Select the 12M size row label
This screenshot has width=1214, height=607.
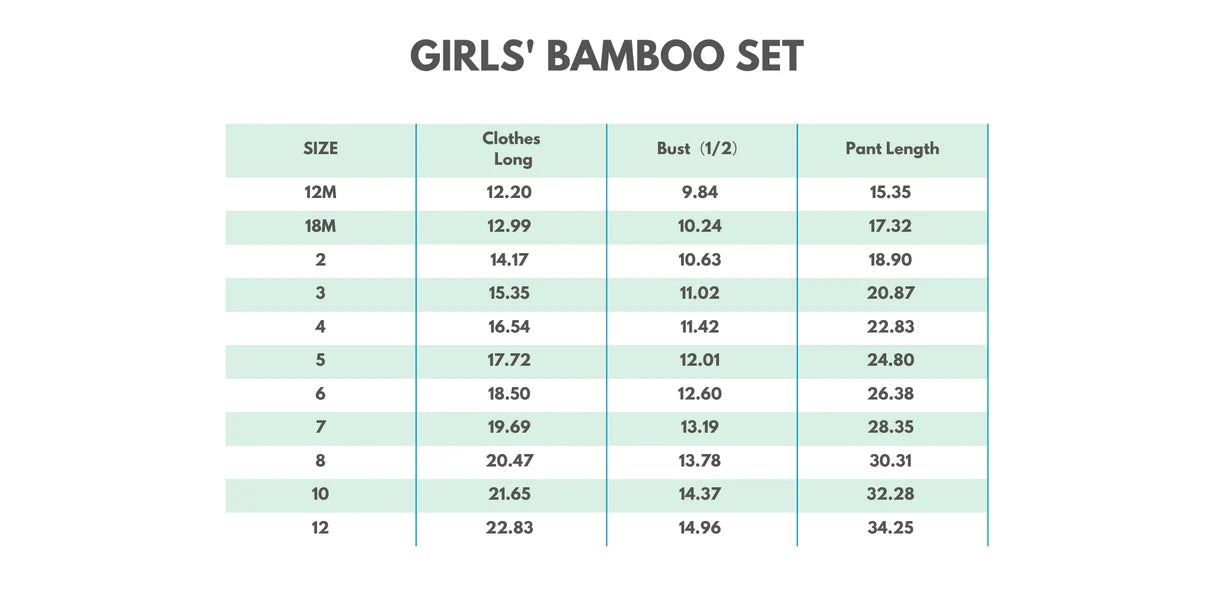[x=321, y=193]
